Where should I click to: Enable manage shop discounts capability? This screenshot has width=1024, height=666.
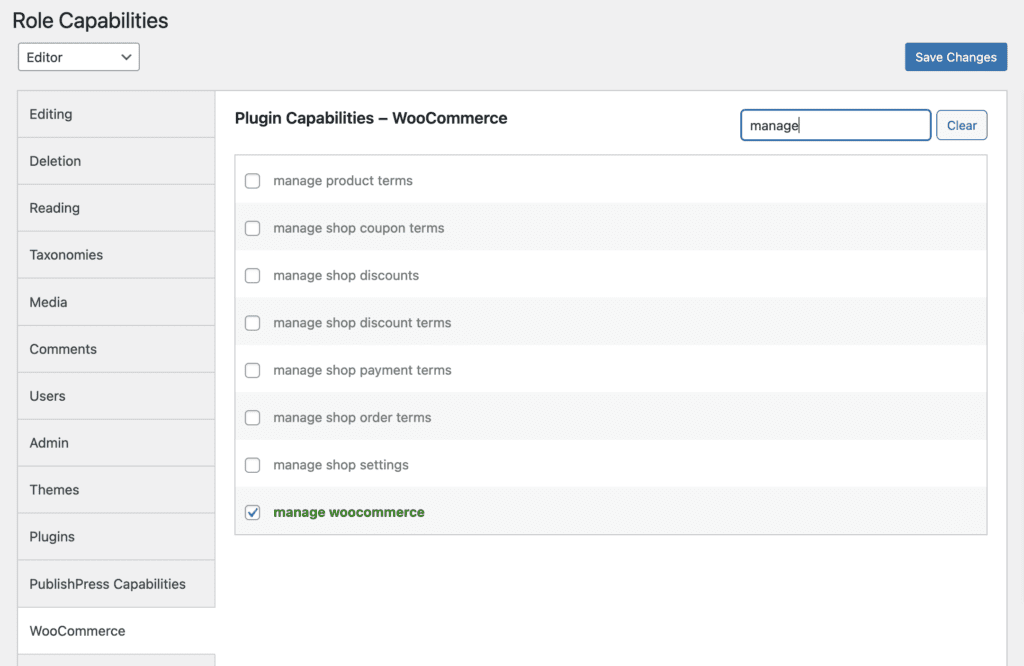(252, 275)
